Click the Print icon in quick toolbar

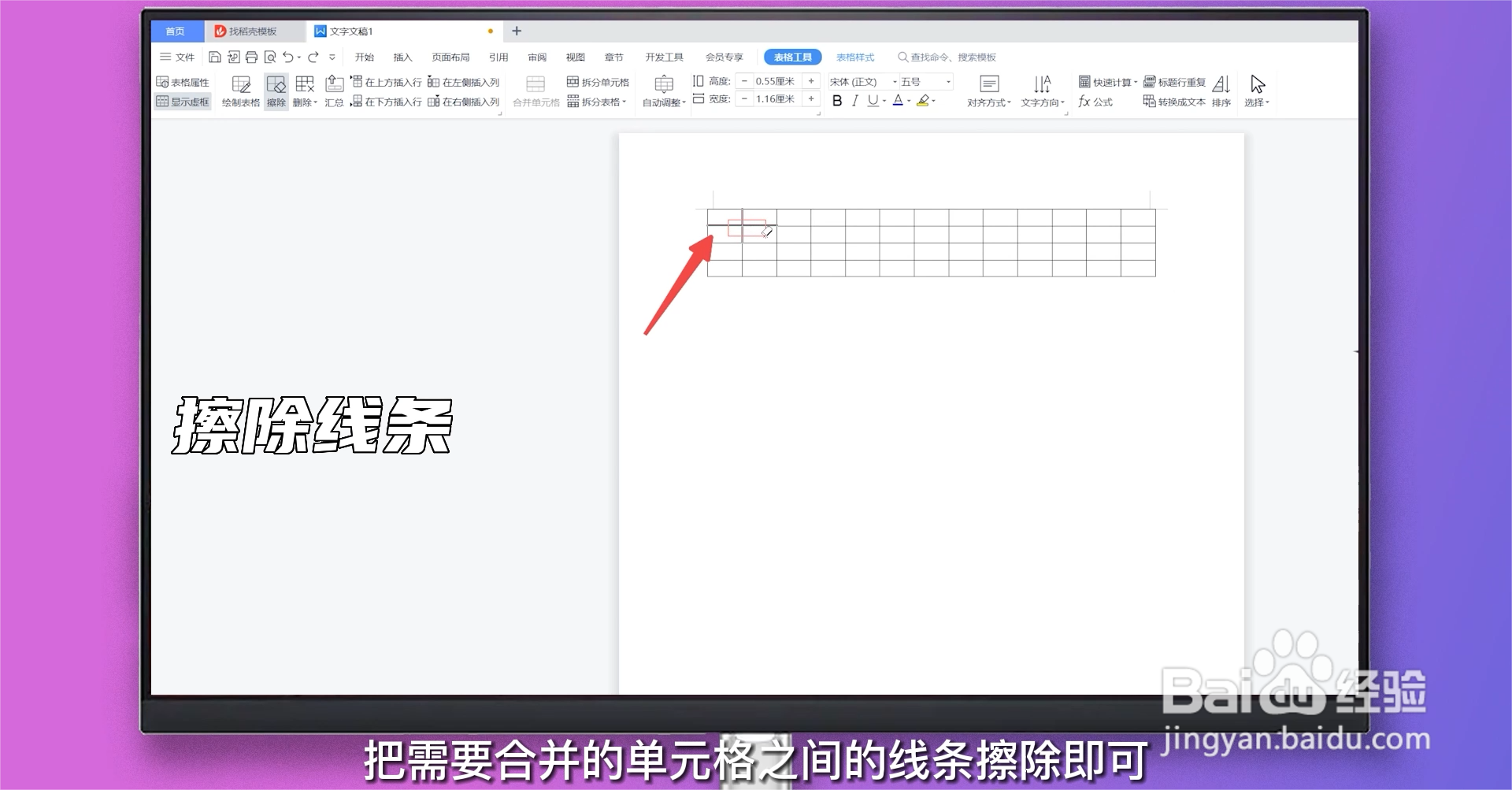(251, 57)
